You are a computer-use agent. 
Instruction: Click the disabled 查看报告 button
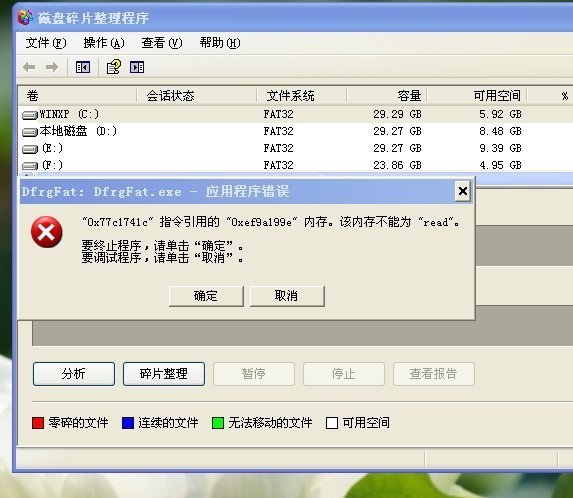pos(434,374)
